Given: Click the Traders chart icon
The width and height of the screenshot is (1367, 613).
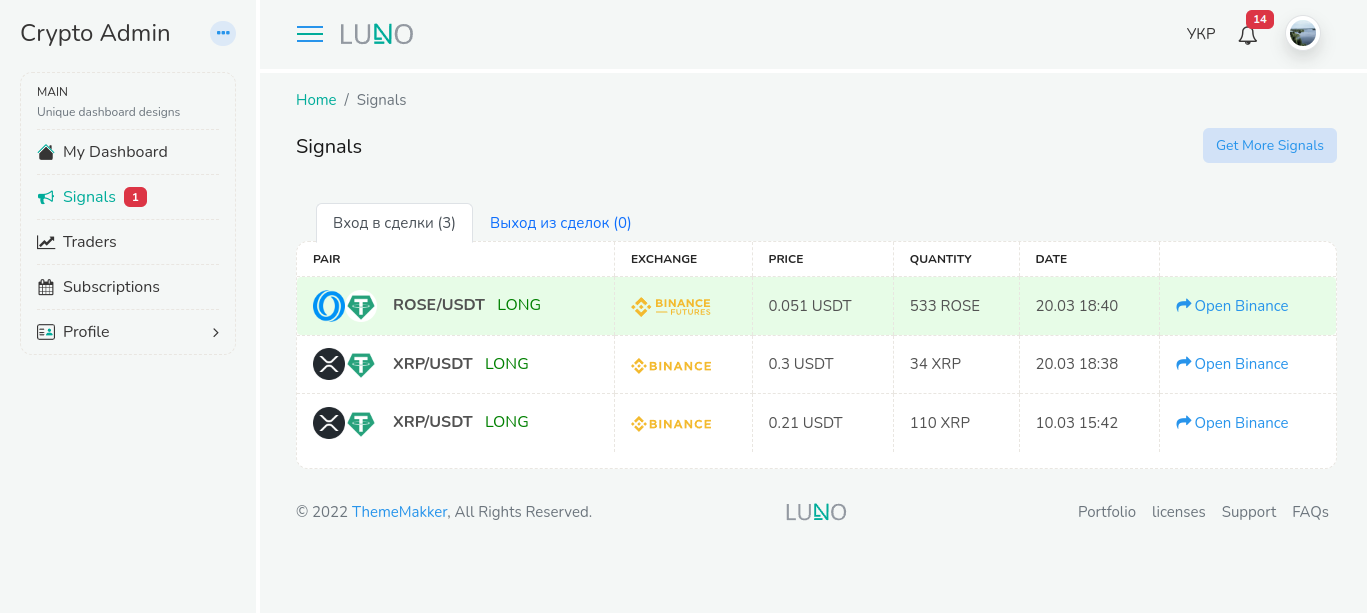Looking at the screenshot, I should (46, 242).
